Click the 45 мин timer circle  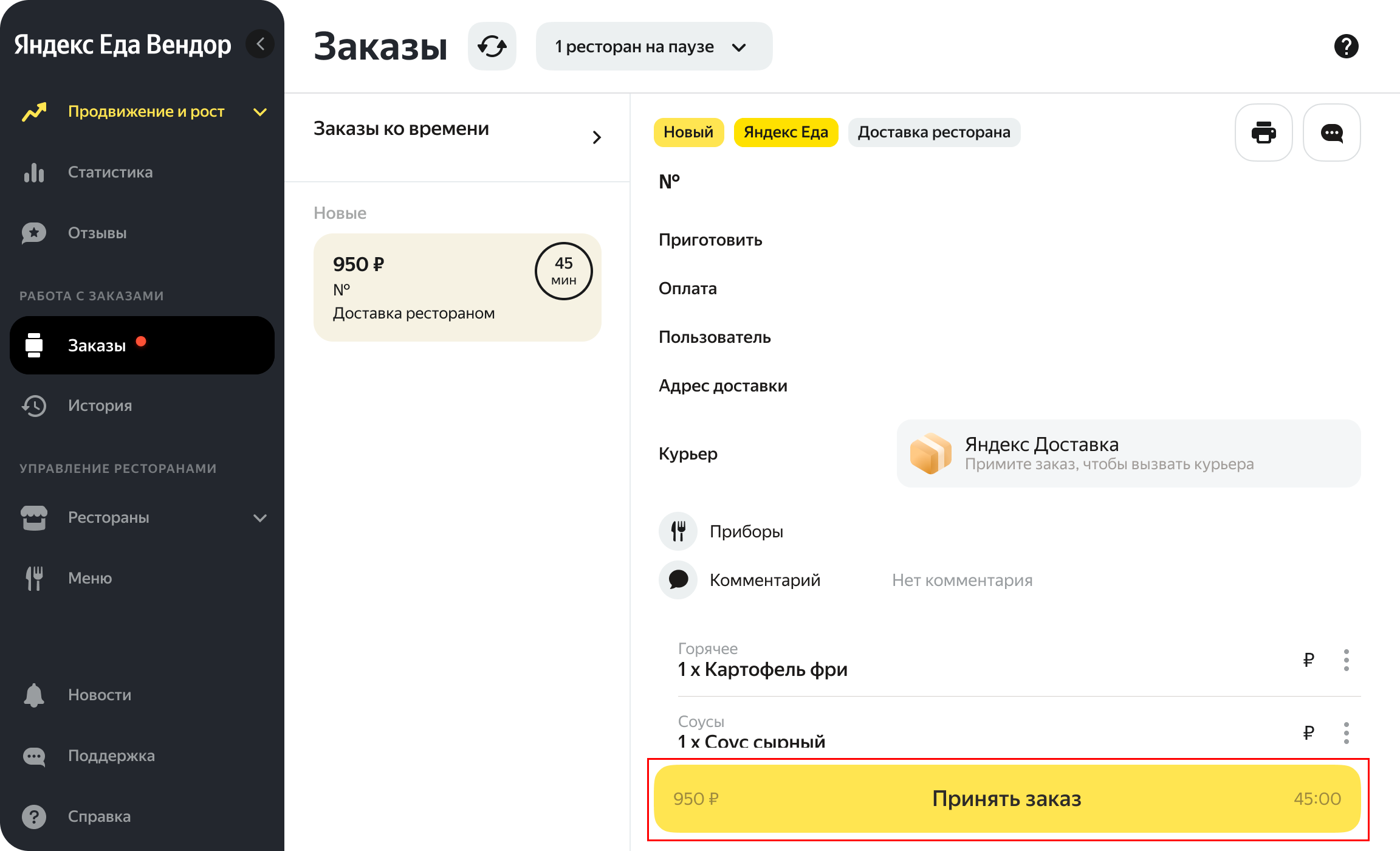(563, 271)
